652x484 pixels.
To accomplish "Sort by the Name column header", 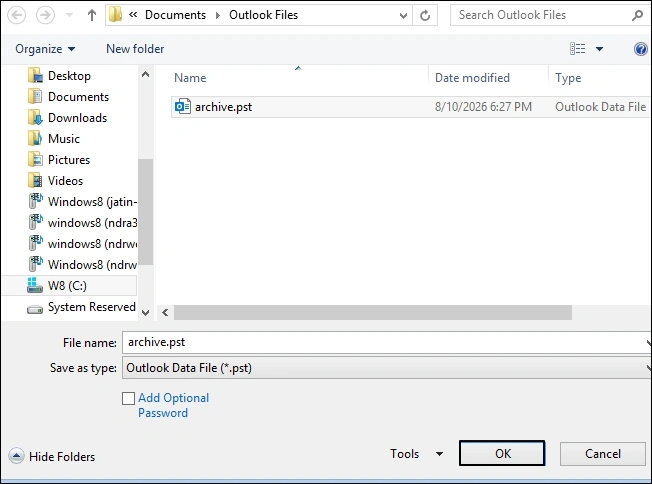I will click(190, 78).
